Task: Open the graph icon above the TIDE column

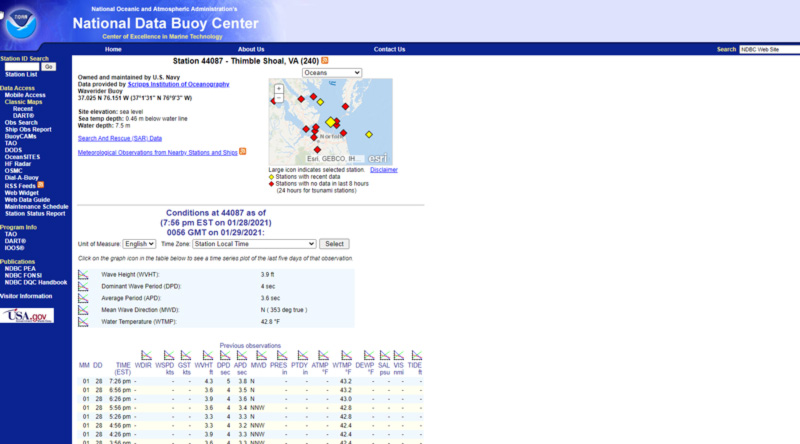Action: pyautogui.click(x=414, y=356)
